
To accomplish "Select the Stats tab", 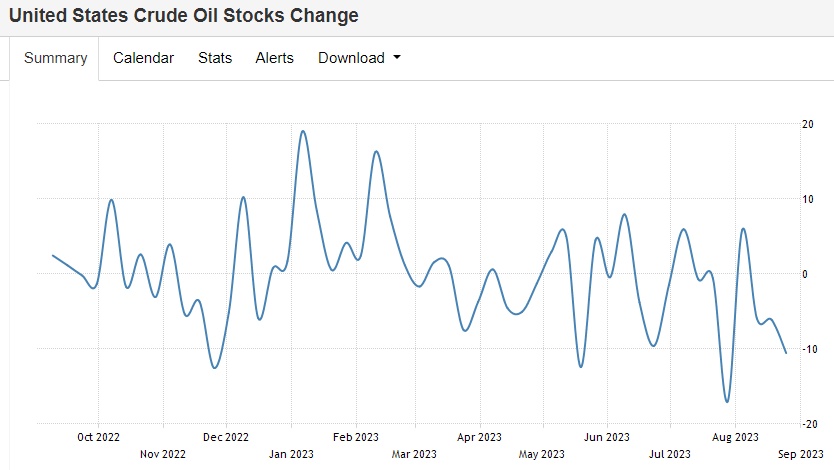I will click(215, 58).
